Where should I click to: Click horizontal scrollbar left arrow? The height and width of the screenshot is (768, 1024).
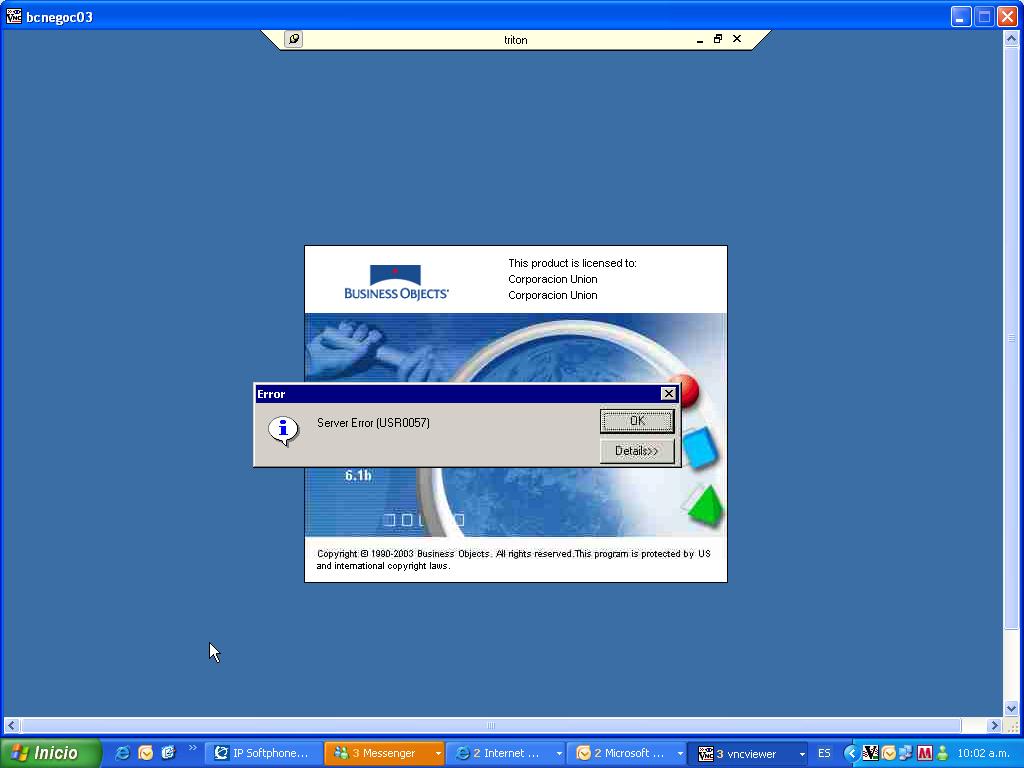pyautogui.click(x=11, y=726)
